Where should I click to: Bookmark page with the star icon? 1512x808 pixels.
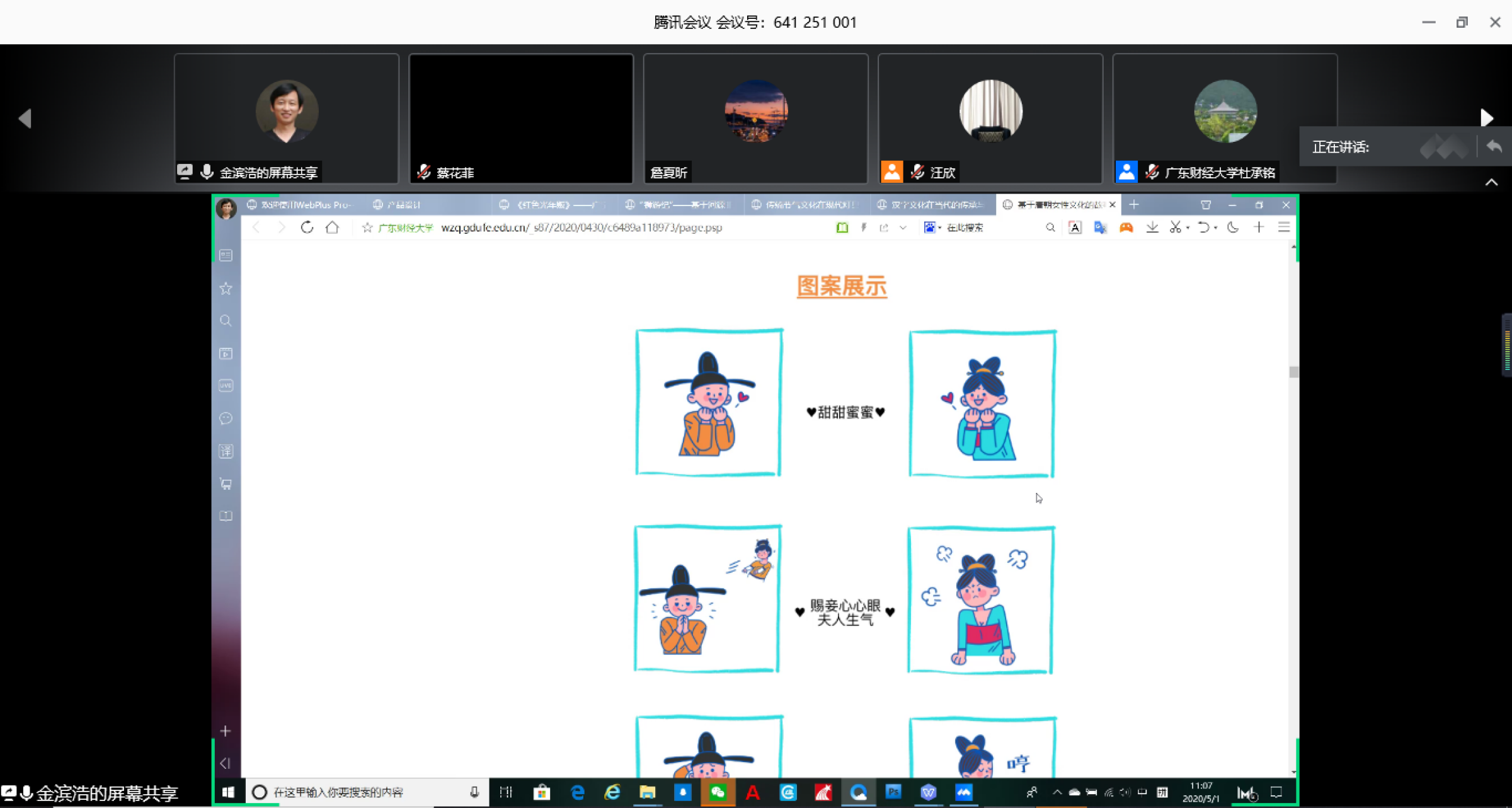tap(367, 228)
